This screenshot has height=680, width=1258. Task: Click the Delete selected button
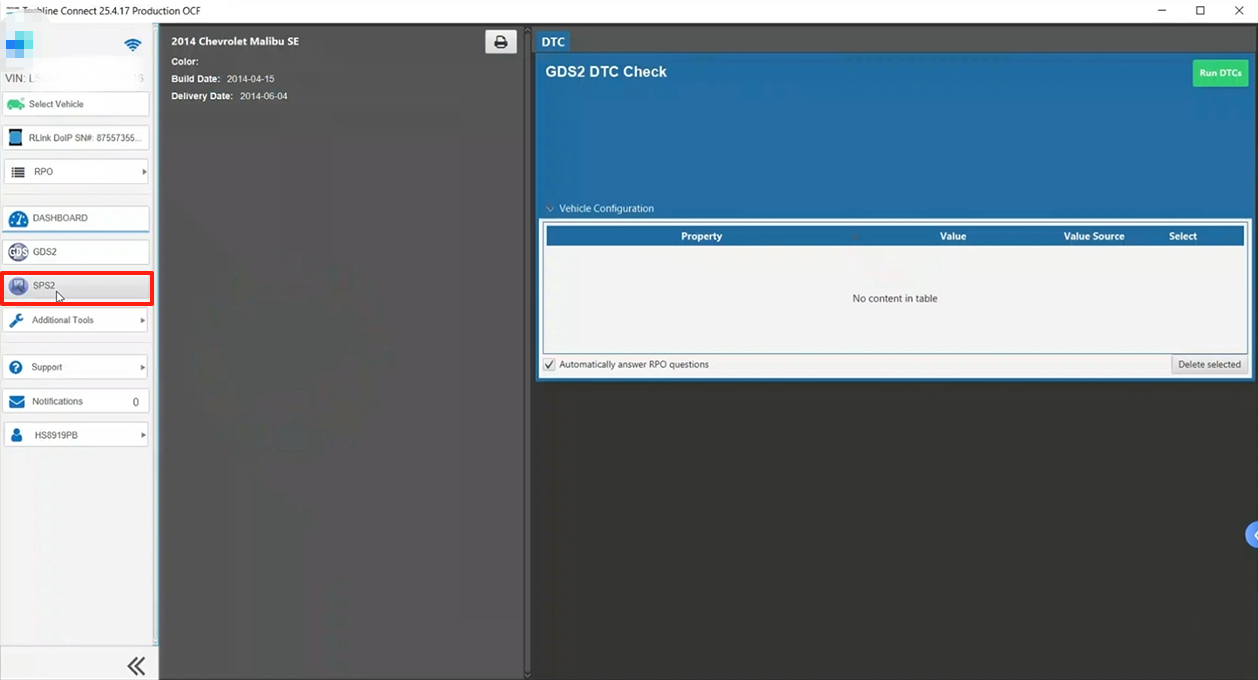pos(1209,365)
